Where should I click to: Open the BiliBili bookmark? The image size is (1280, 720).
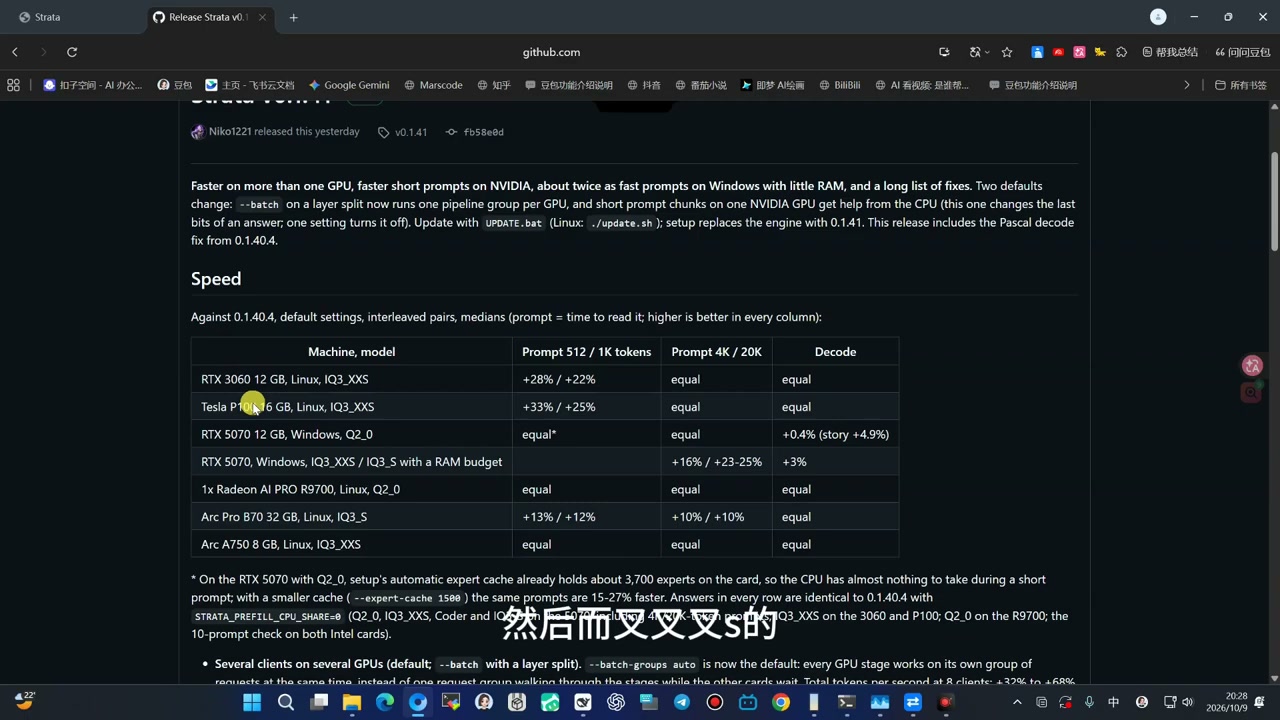pyautogui.click(x=838, y=85)
